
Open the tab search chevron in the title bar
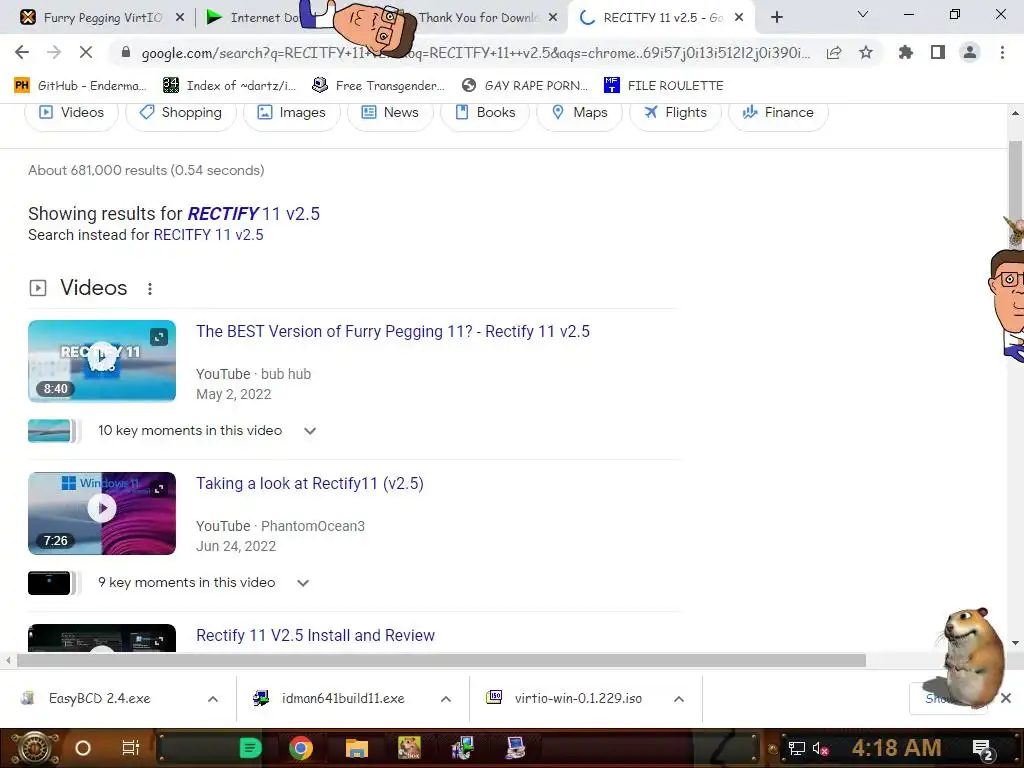863,14
